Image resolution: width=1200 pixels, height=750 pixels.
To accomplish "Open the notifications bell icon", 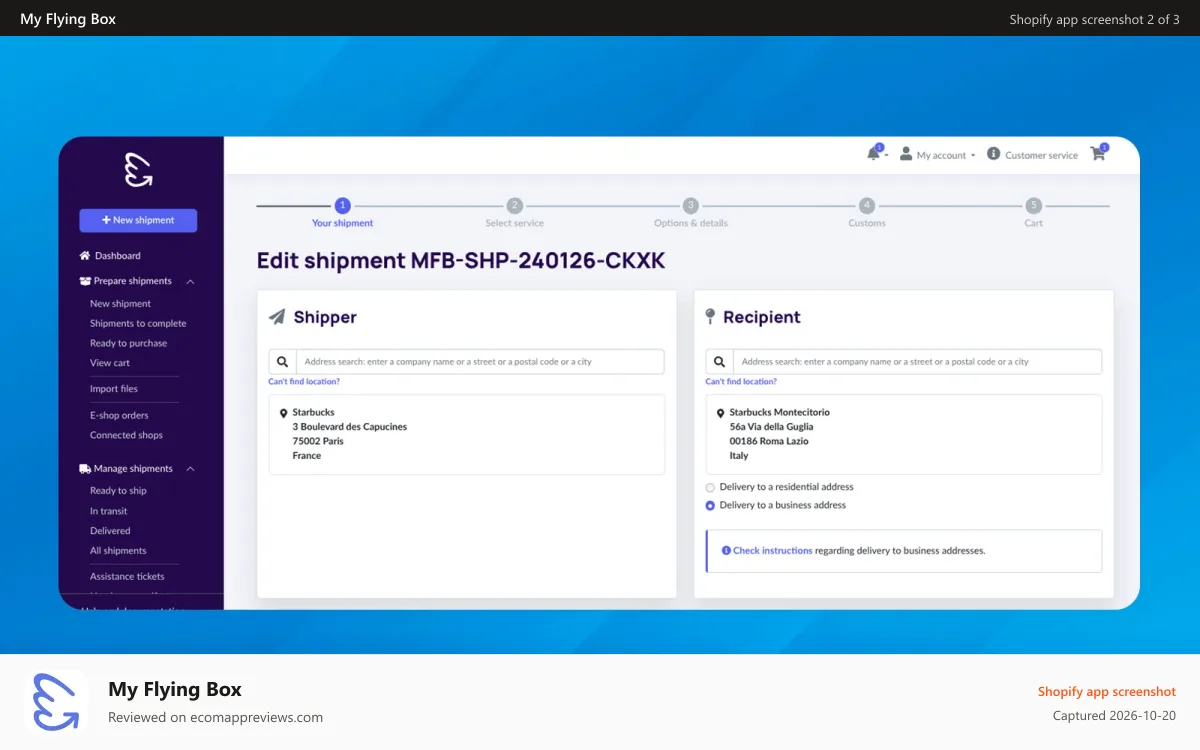I will point(874,154).
